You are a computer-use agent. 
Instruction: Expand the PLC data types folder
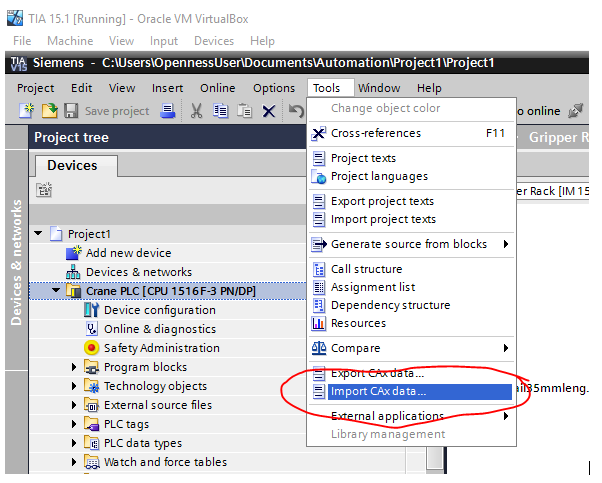[x=74, y=443]
